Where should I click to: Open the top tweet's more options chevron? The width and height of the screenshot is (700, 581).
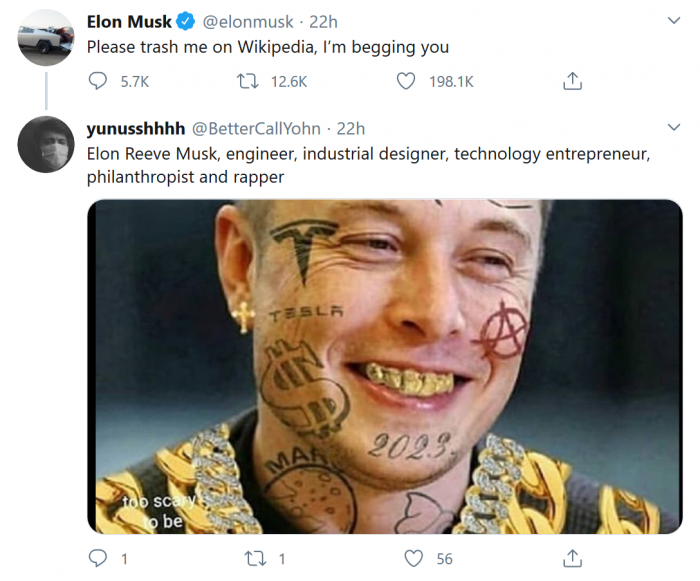[x=673, y=21]
